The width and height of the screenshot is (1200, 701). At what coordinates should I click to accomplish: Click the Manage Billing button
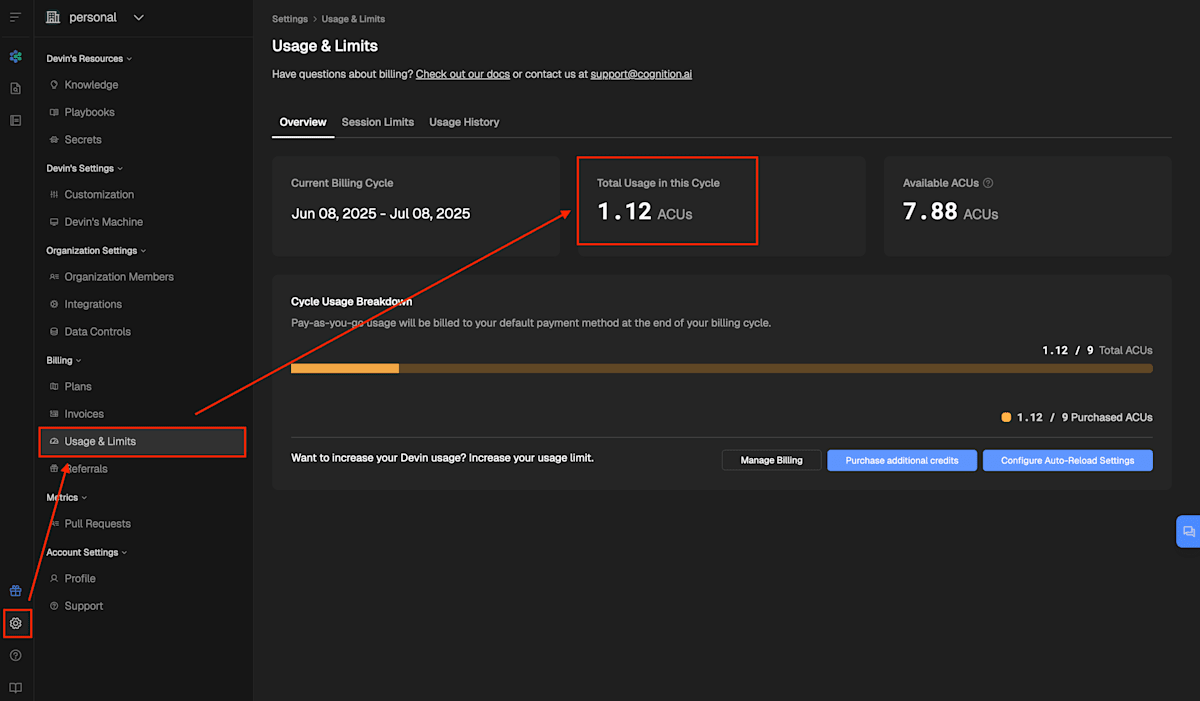coord(771,460)
